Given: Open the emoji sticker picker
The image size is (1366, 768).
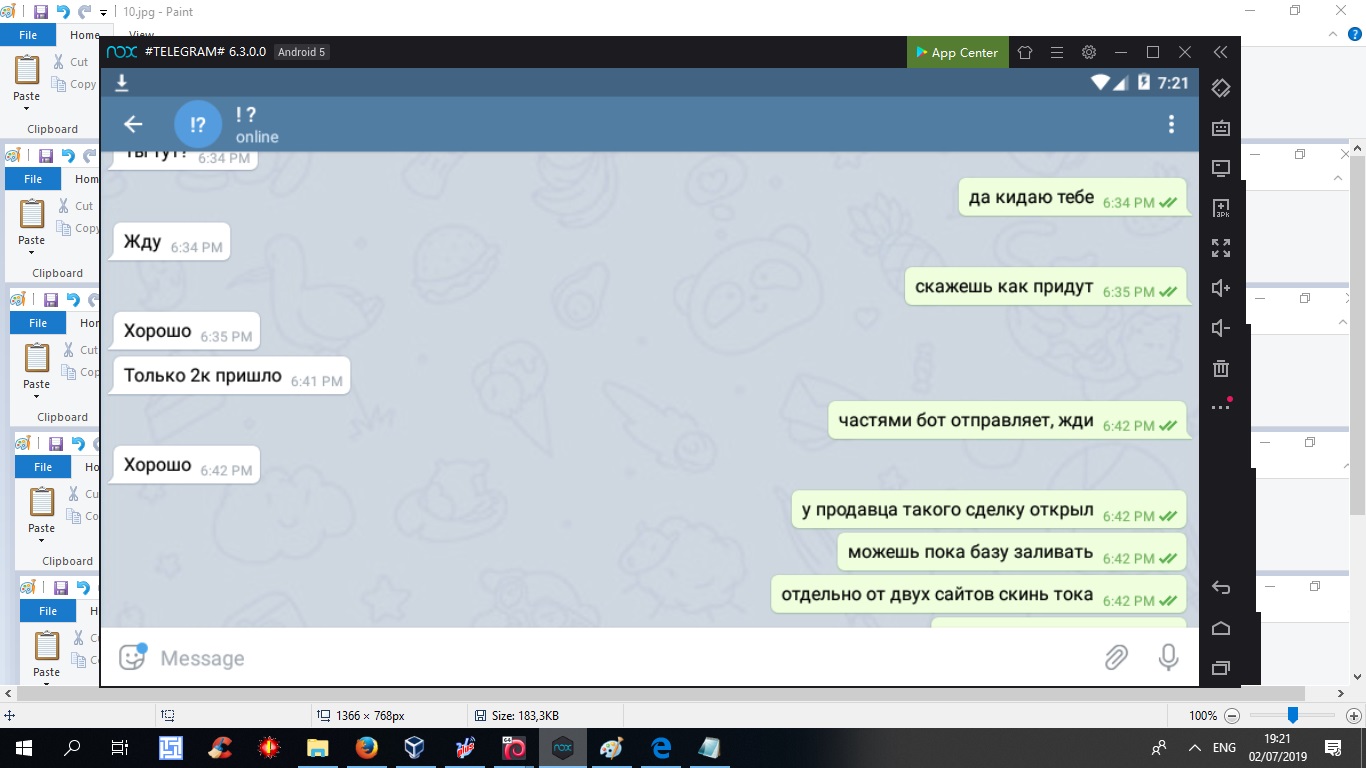Looking at the screenshot, I should click(x=132, y=657).
